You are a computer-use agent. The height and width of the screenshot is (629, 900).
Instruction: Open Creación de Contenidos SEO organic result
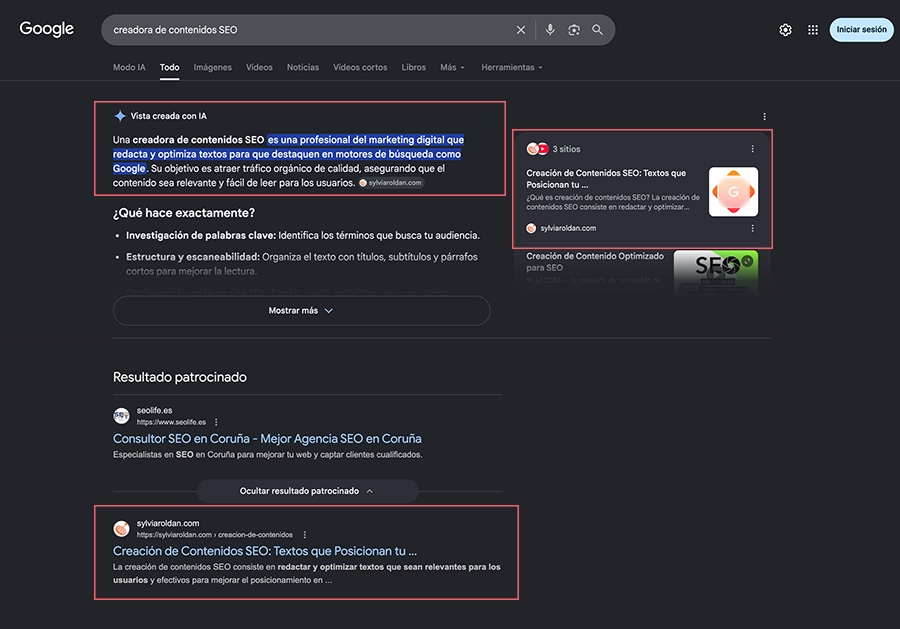click(x=265, y=551)
